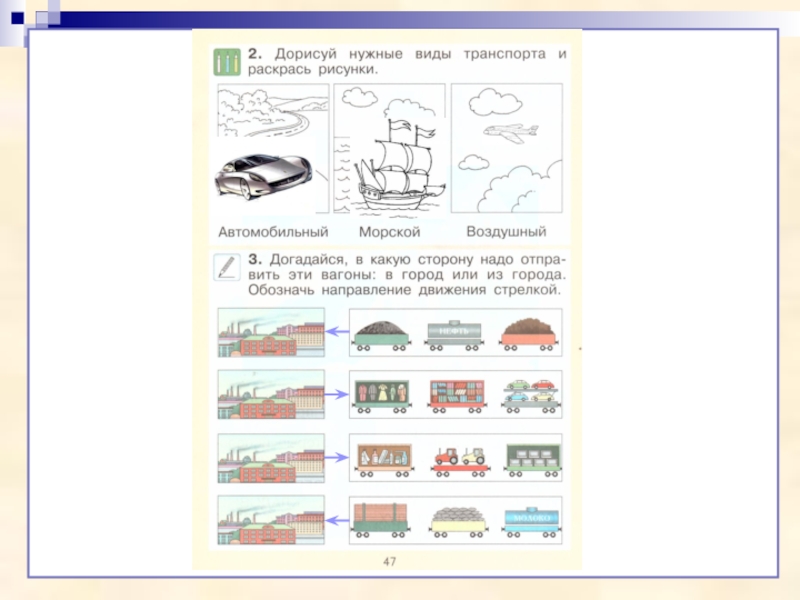Click the arrow beside the clothing wagon
This screenshot has width=800, height=600.
point(337,394)
